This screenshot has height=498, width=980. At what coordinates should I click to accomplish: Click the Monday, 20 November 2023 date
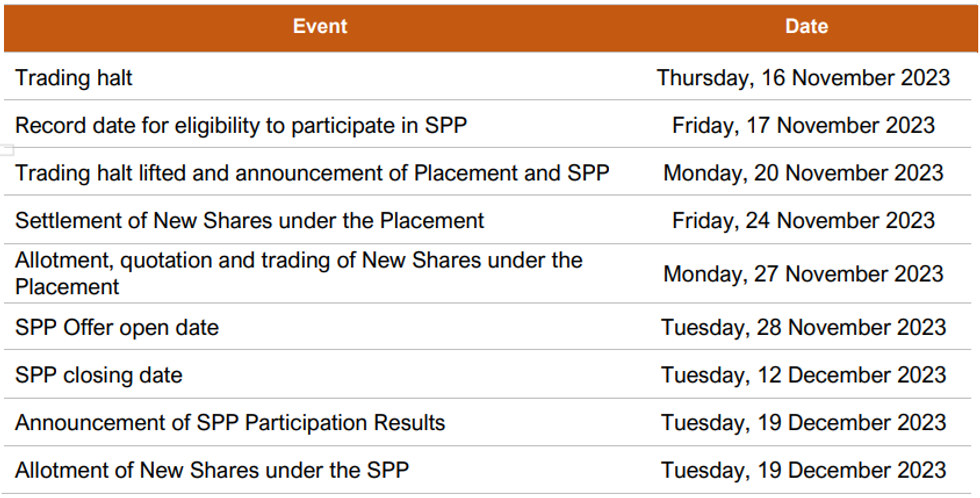[803, 172]
